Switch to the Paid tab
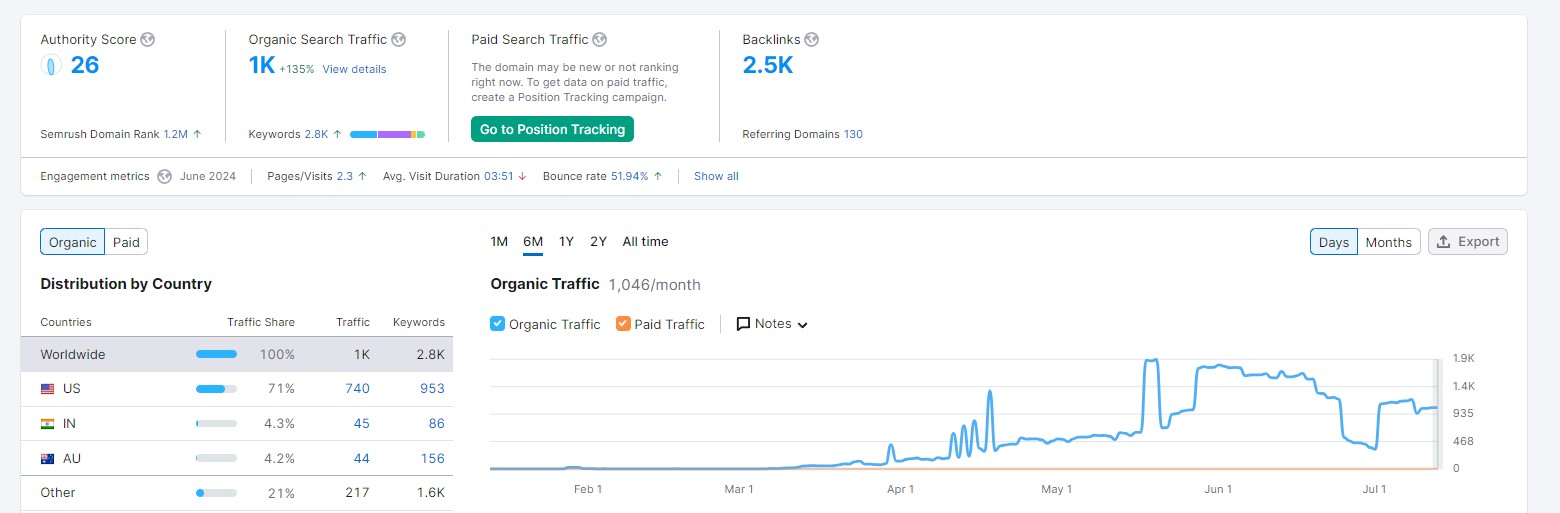The image size is (1560, 513). (126, 242)
